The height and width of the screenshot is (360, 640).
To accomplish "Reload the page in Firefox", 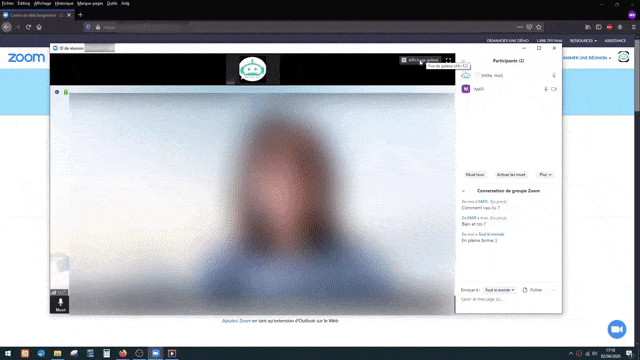I will (x=28, y=27).
